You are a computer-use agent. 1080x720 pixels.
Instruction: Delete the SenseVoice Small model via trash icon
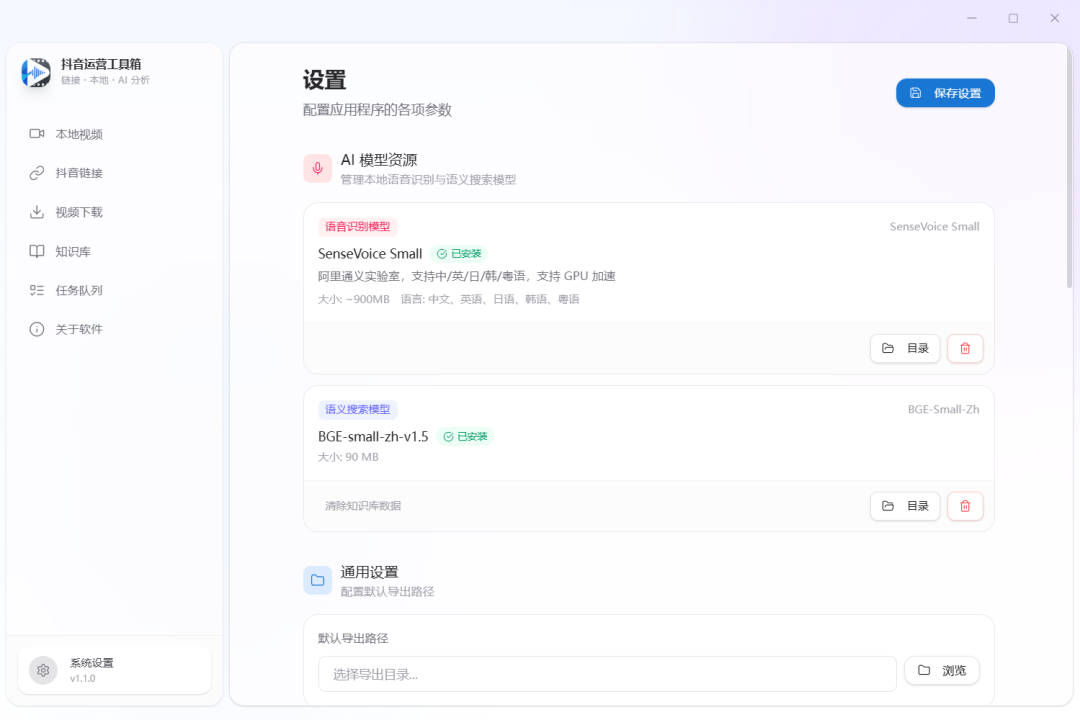[x=964, y=348]
